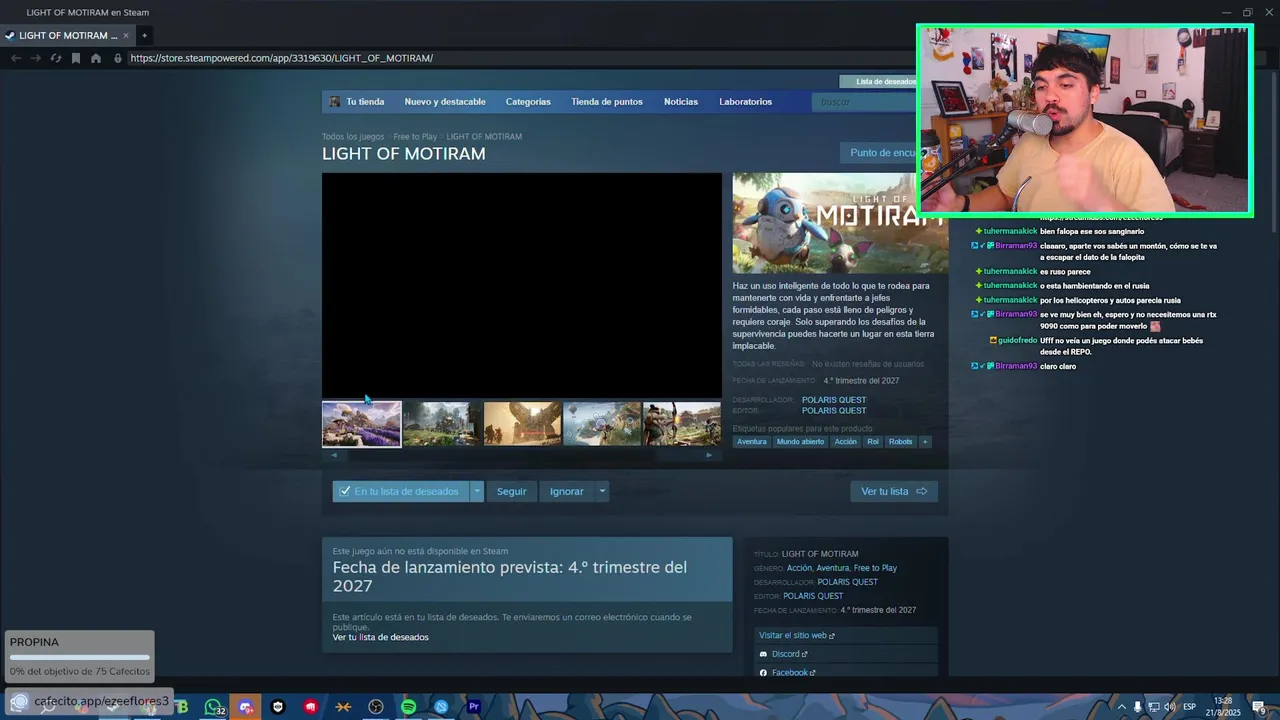Open the black-and-white mask taskbar icon
This screenshot has width=1280, height=720.
[278, 707]
